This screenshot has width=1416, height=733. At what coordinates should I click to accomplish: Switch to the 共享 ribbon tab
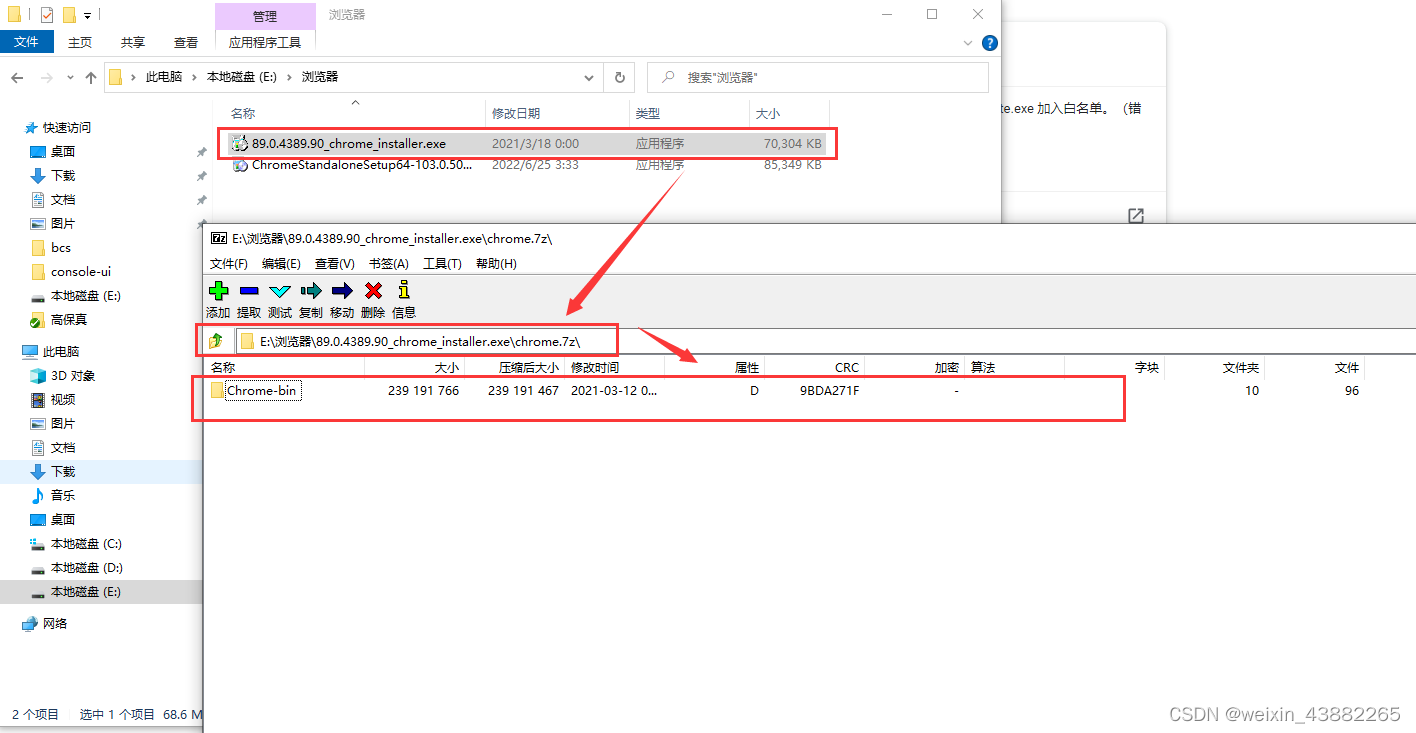(x=133, y=42)
